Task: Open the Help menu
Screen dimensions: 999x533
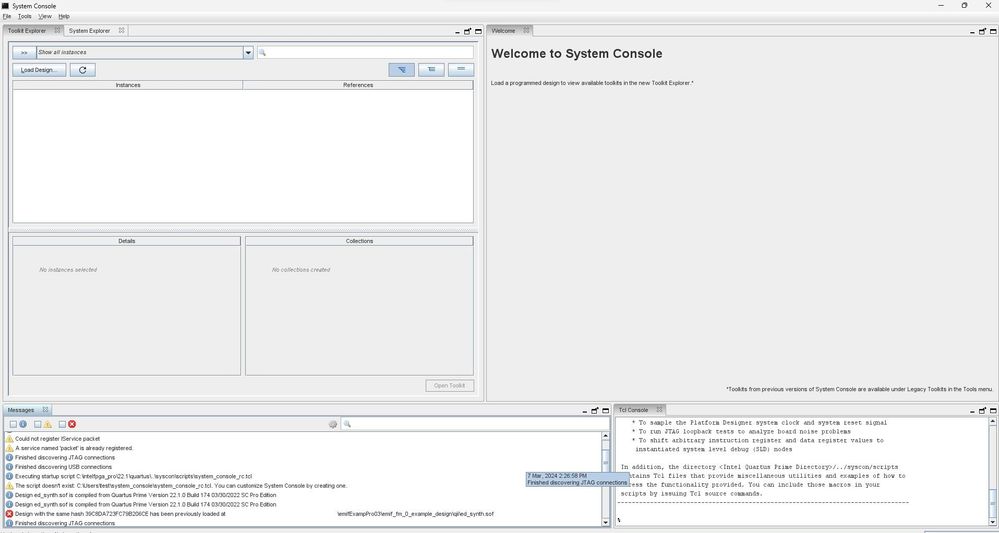Action: click(x=64, y=16)
